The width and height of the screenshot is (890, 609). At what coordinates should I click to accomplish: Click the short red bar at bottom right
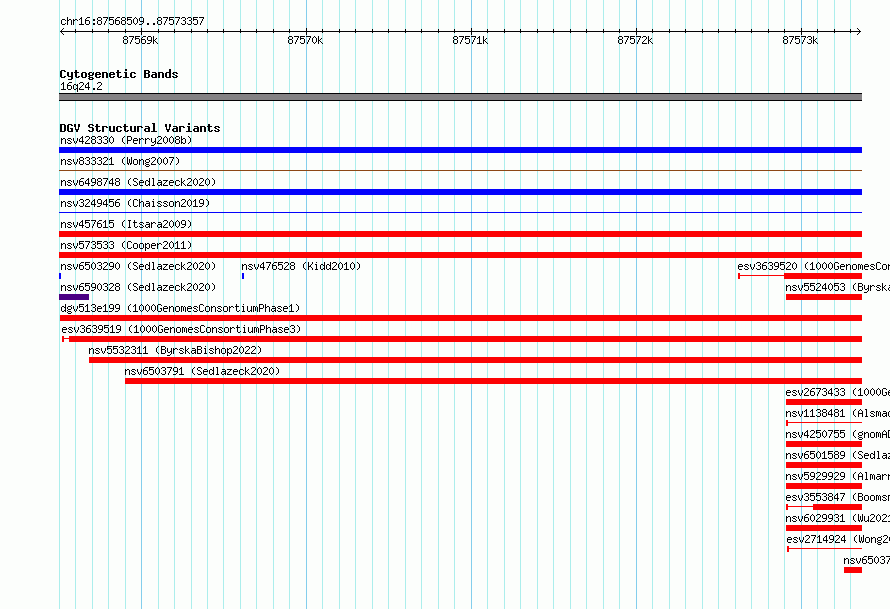click(853, 570)
